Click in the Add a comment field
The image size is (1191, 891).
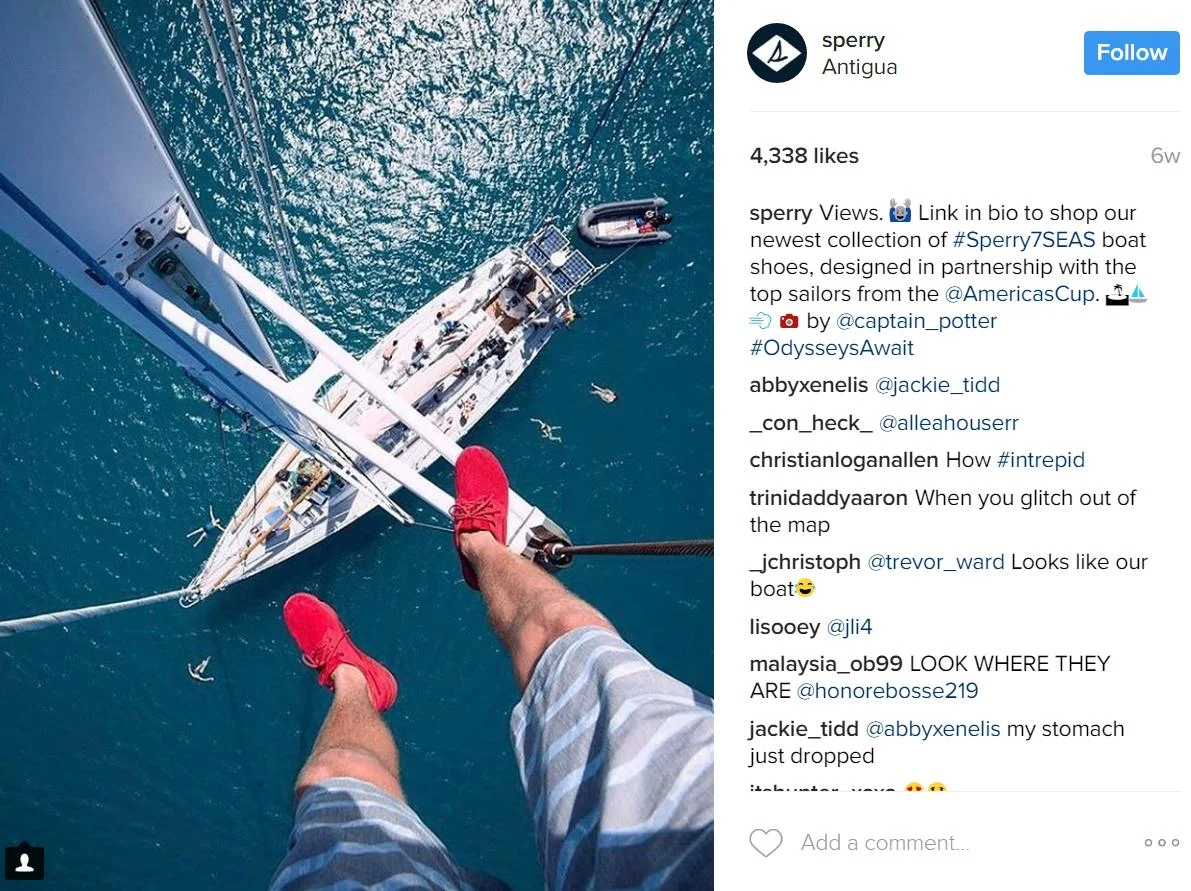[885, 842]
